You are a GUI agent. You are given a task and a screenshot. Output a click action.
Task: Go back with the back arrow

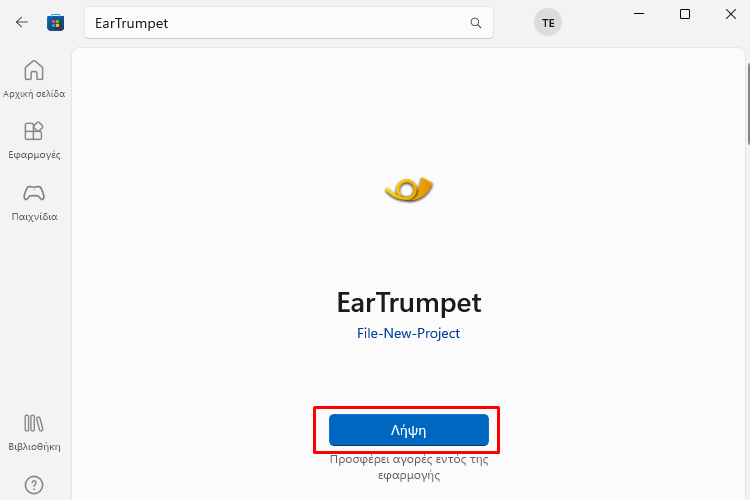22,22
